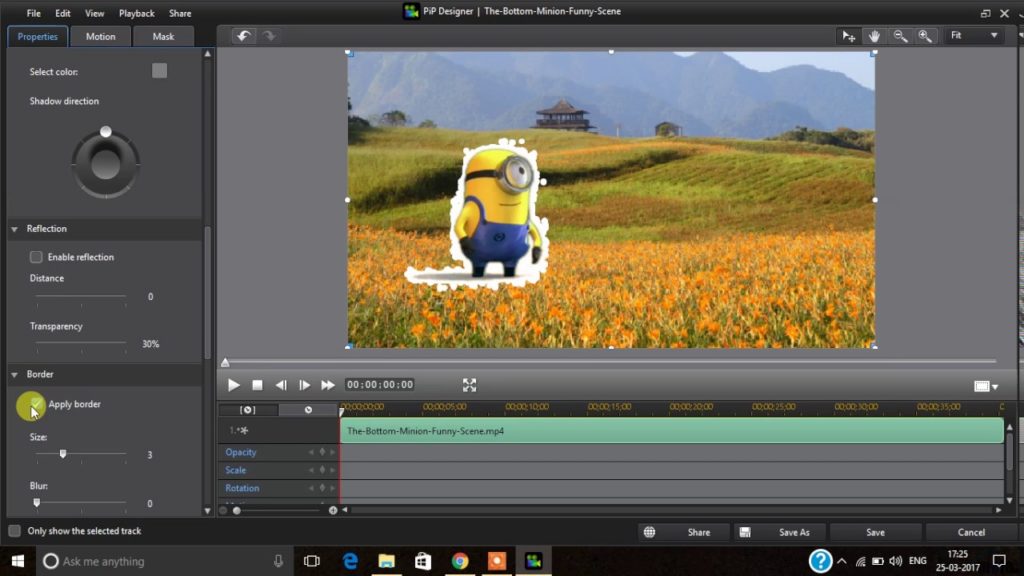Collapse the Border section

click(14, 375)
